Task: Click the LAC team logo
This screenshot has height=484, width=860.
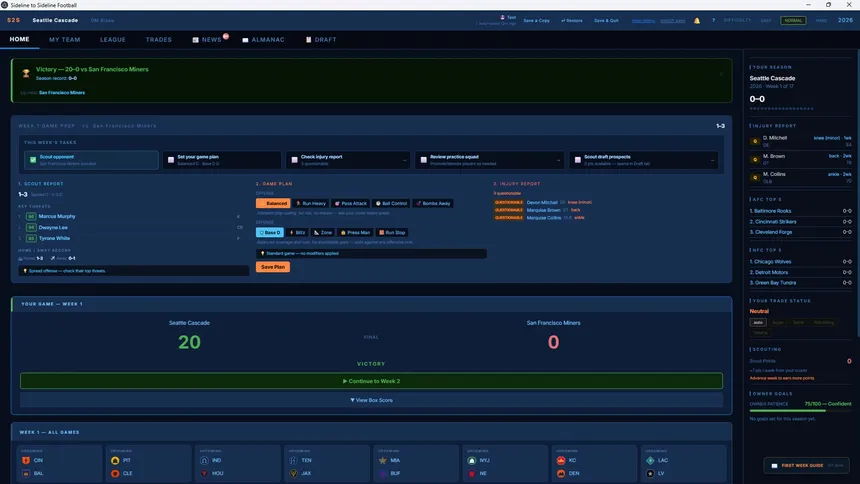Action: click(x=650, y=460)
